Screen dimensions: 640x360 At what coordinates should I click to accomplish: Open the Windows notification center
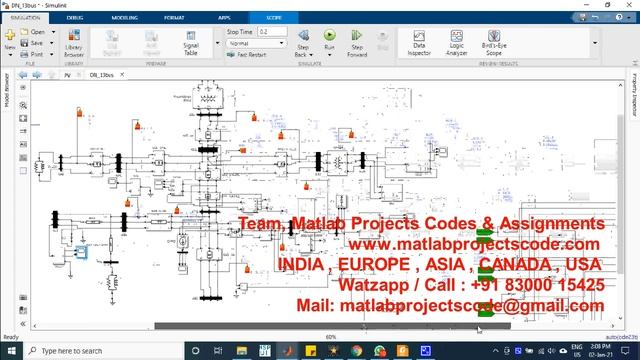click(x=625, y=351)
